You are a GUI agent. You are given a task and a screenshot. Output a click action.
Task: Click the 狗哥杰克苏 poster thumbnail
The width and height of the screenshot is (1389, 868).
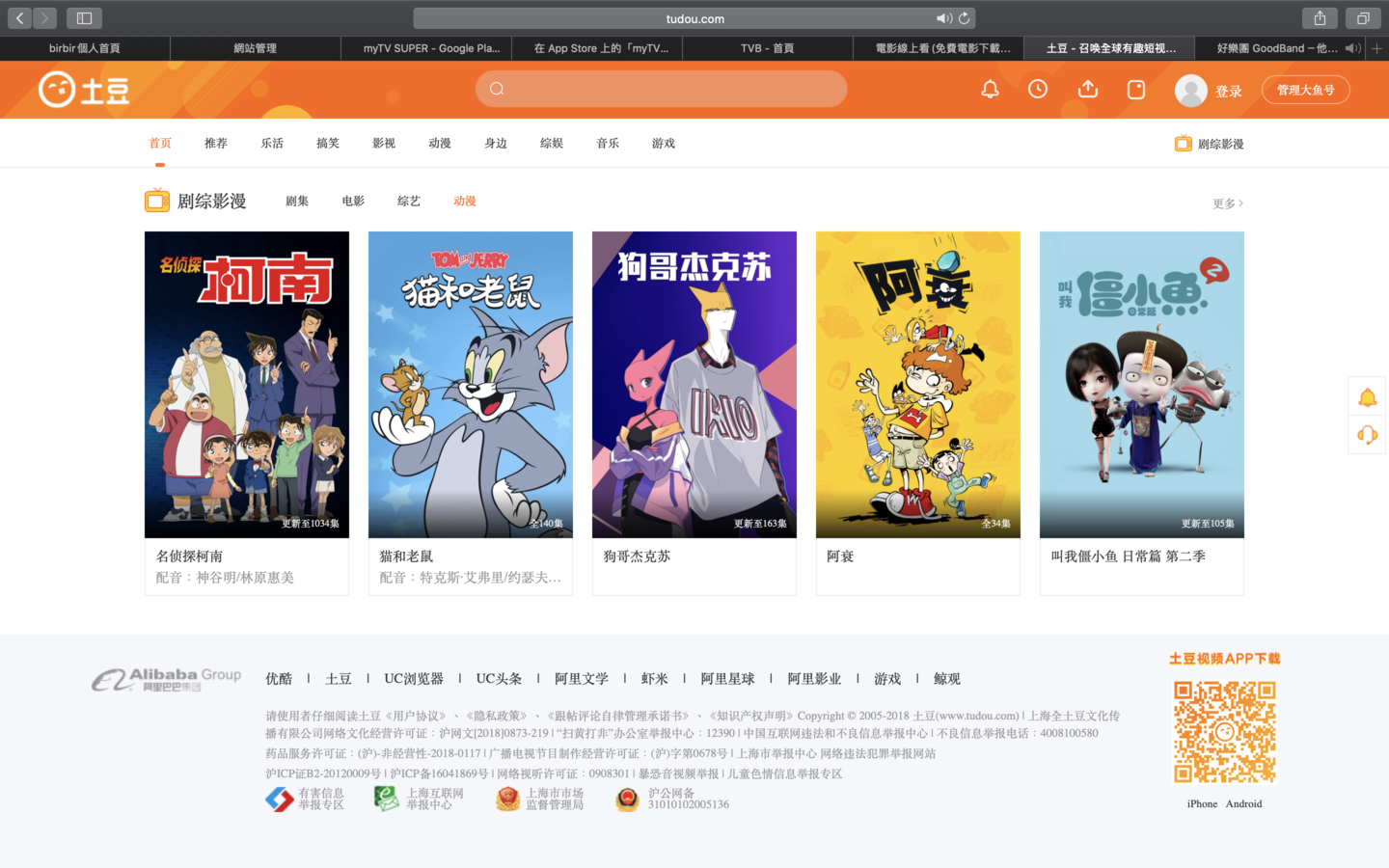coord(694,385)
